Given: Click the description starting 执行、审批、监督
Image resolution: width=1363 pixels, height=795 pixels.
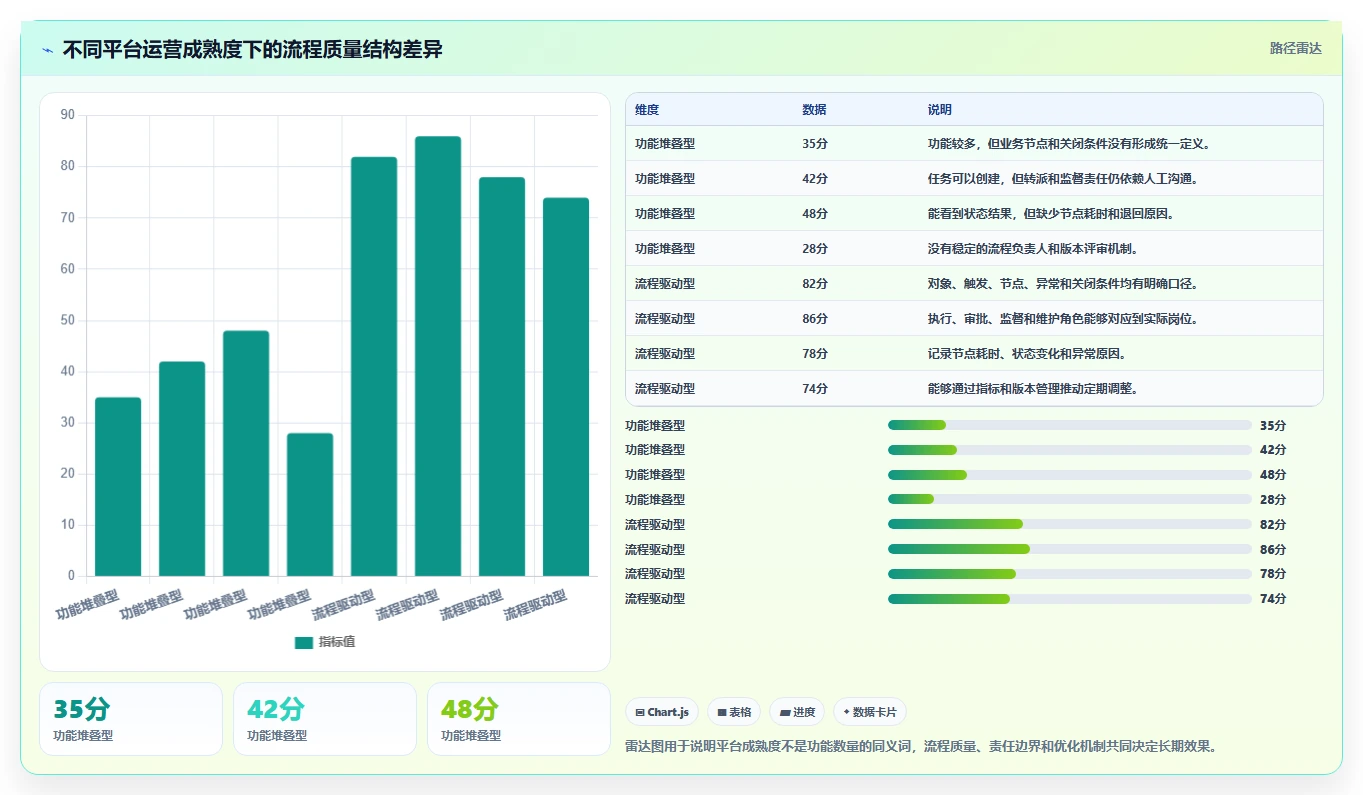Looking at the screenshot, I should [1063, 319].
